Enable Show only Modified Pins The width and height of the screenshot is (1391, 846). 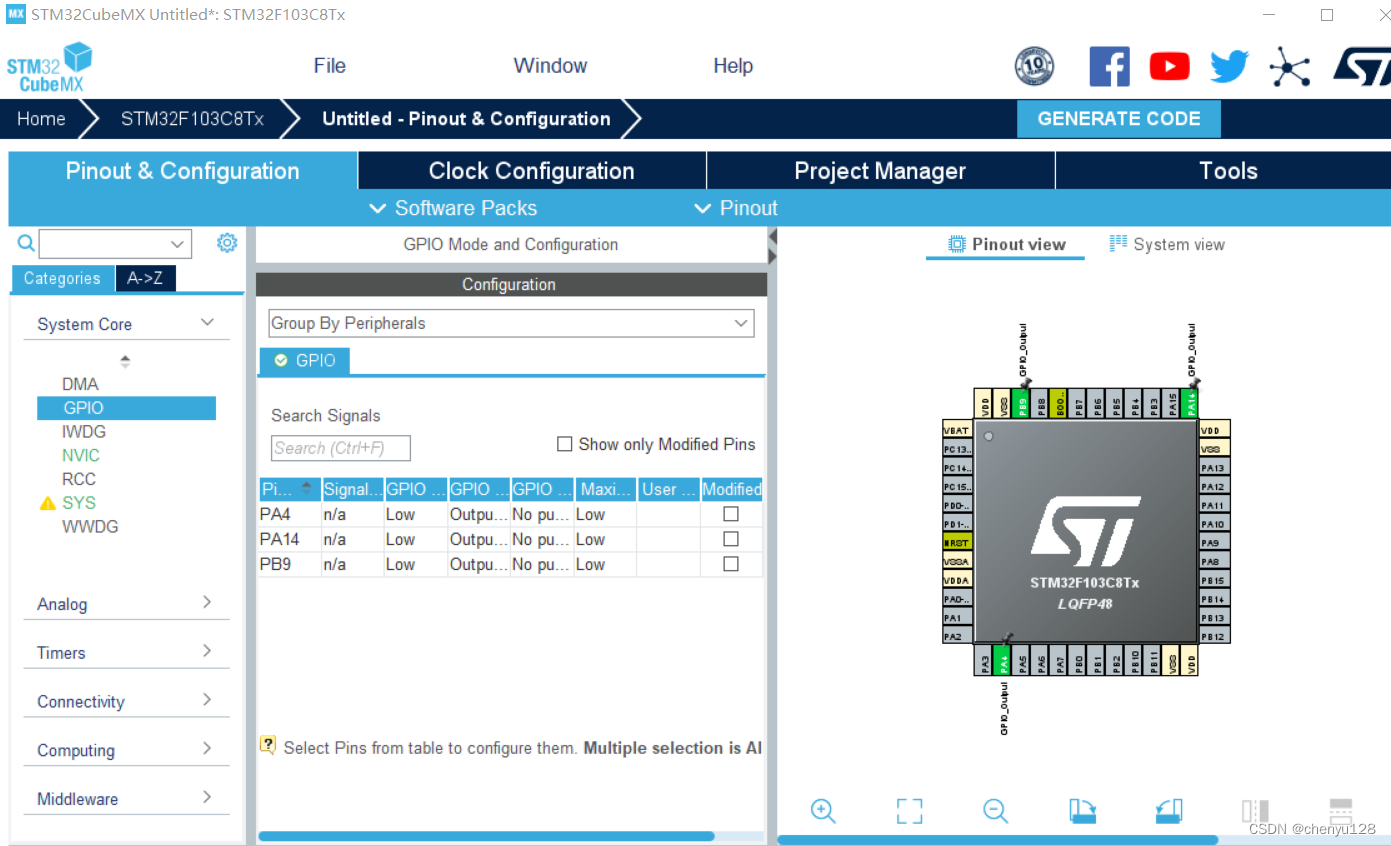tap(565, 444)
